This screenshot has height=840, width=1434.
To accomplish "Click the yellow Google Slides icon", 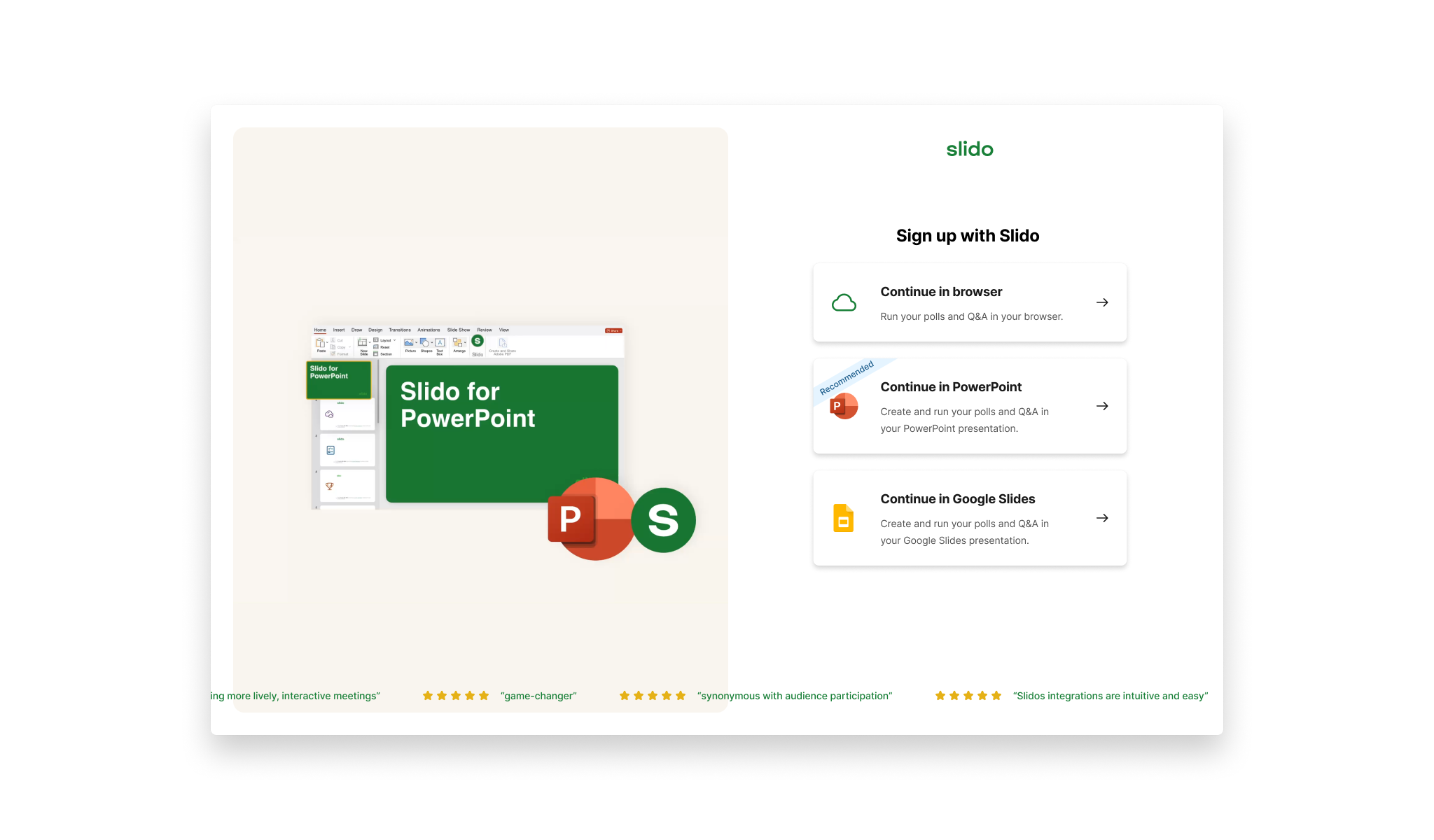I will (844, 518).
